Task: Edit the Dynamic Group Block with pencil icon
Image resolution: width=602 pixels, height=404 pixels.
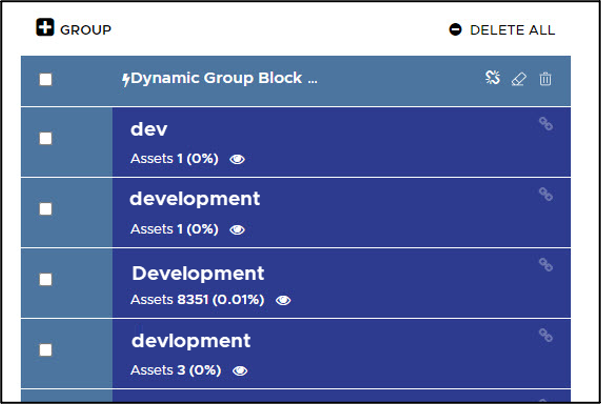Action: (519, 79)
